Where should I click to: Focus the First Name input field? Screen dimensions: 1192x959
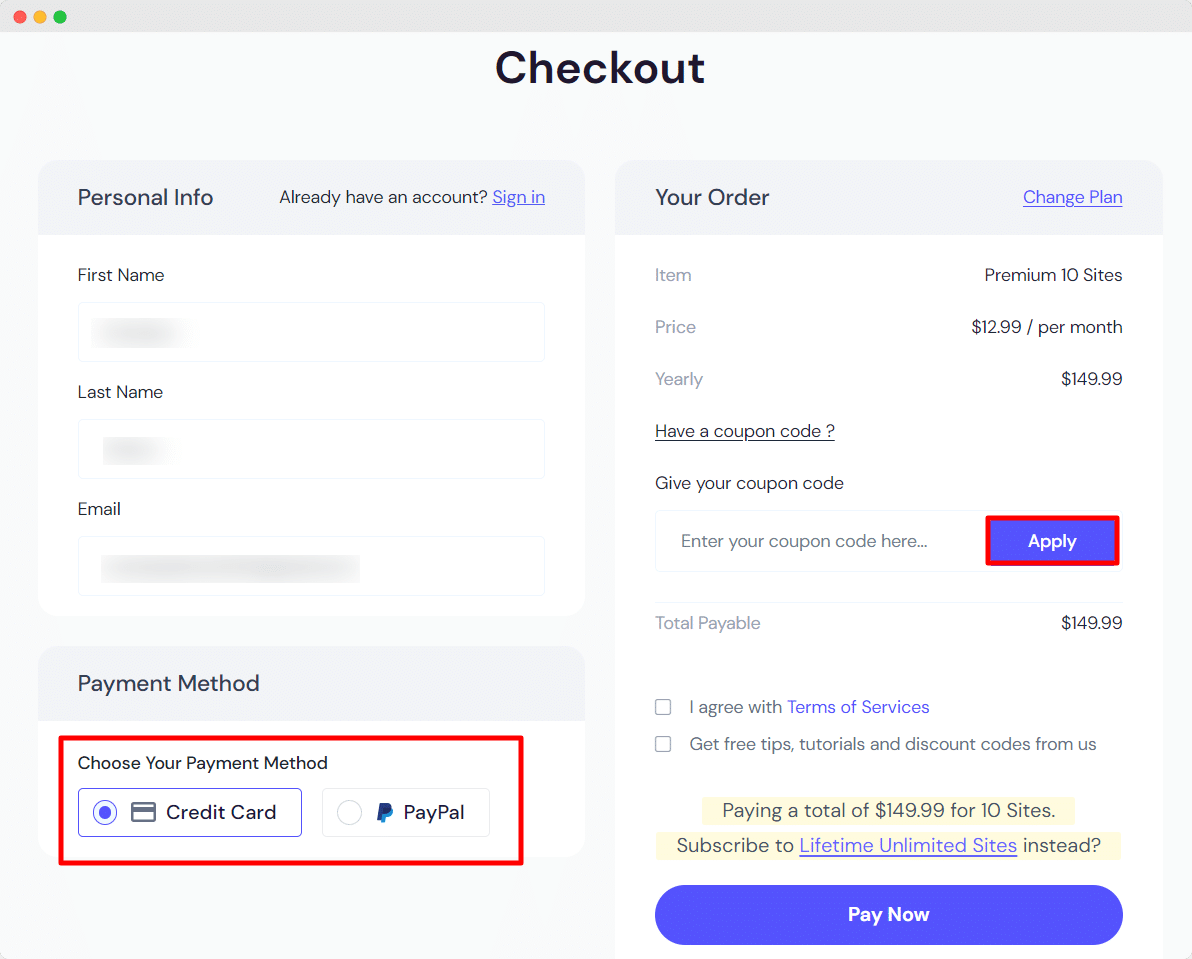[311, 332]
